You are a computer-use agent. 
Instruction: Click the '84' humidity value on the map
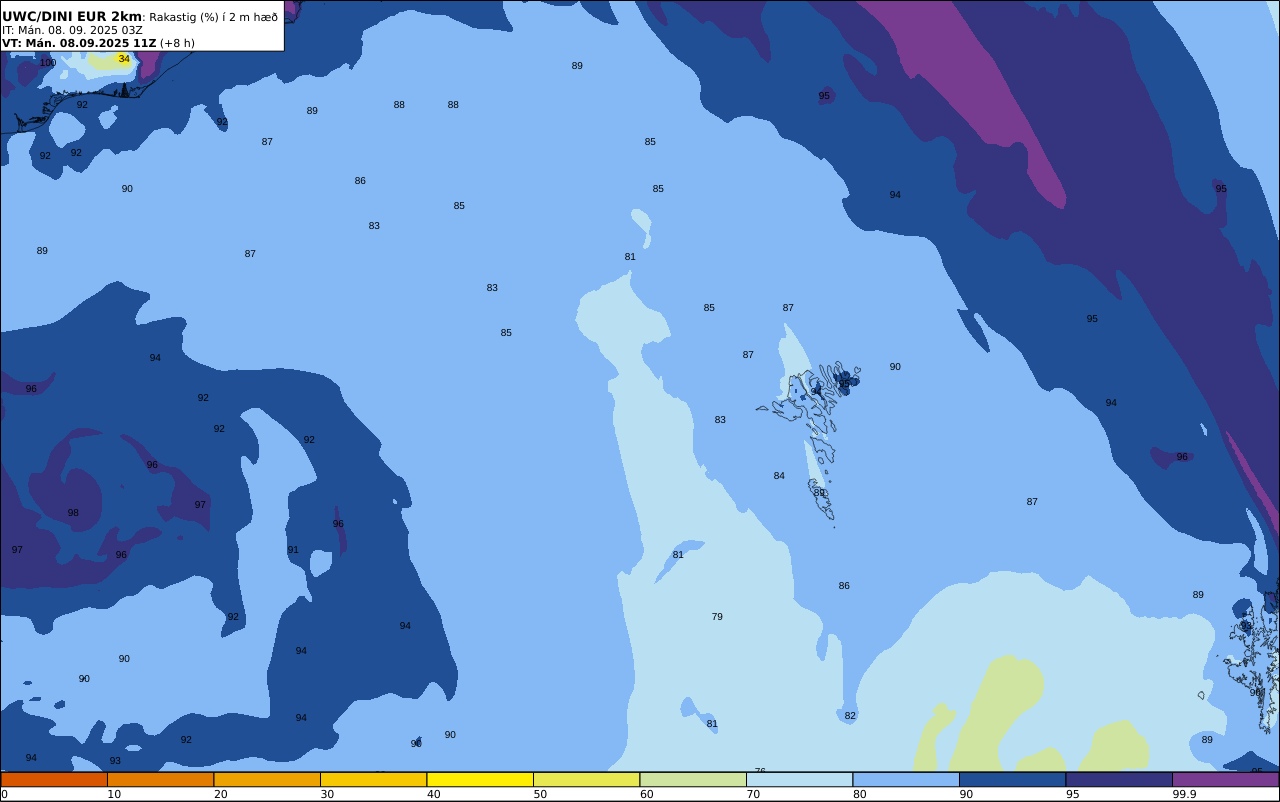click(x=779, y=476)
